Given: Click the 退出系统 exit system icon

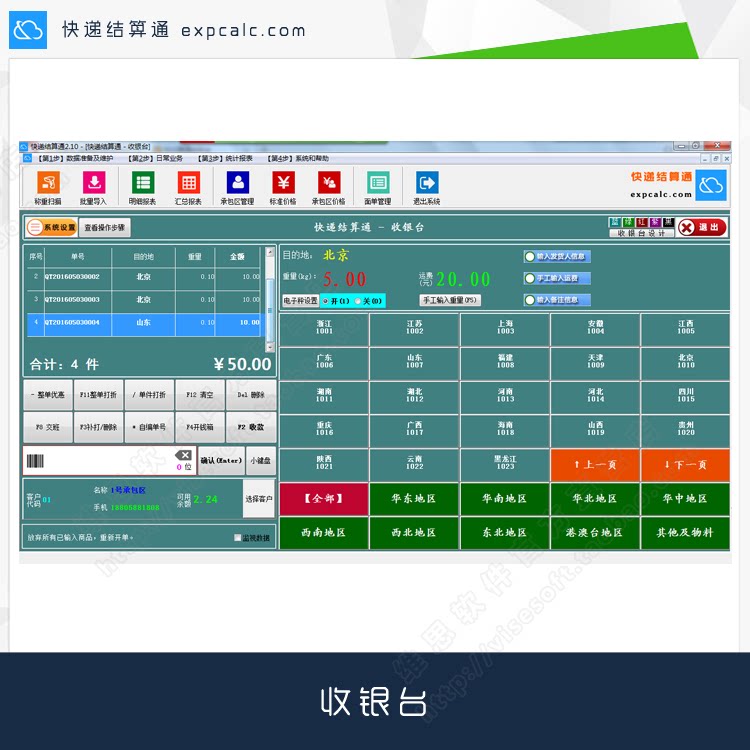Looking at the screenshot, I should click(427, 188).
